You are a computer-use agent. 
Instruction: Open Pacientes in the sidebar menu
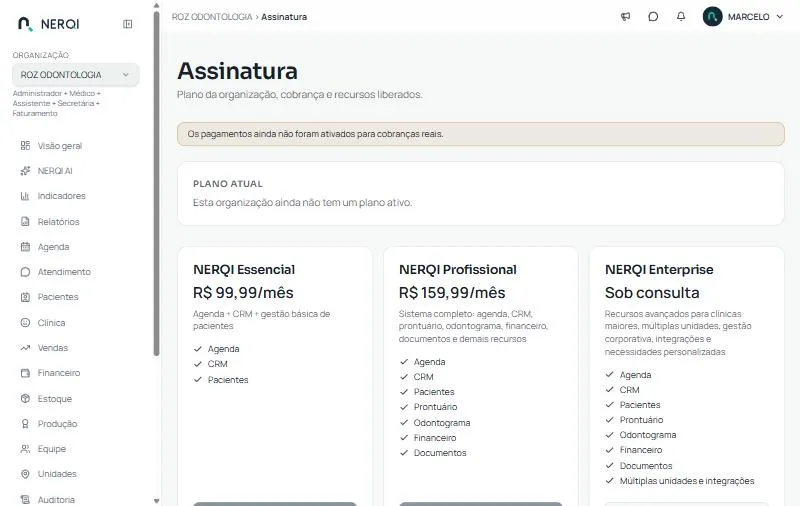(58, 297)
